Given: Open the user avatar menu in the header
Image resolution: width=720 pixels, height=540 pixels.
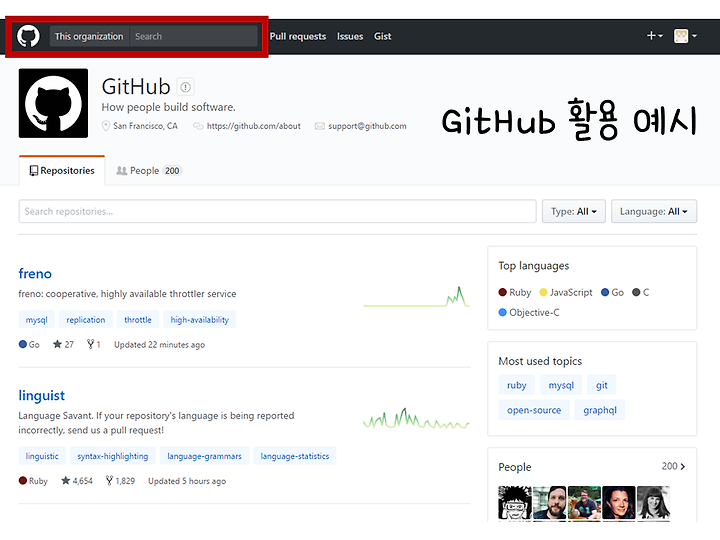Looking at the screenshot, I should (685, 36).
